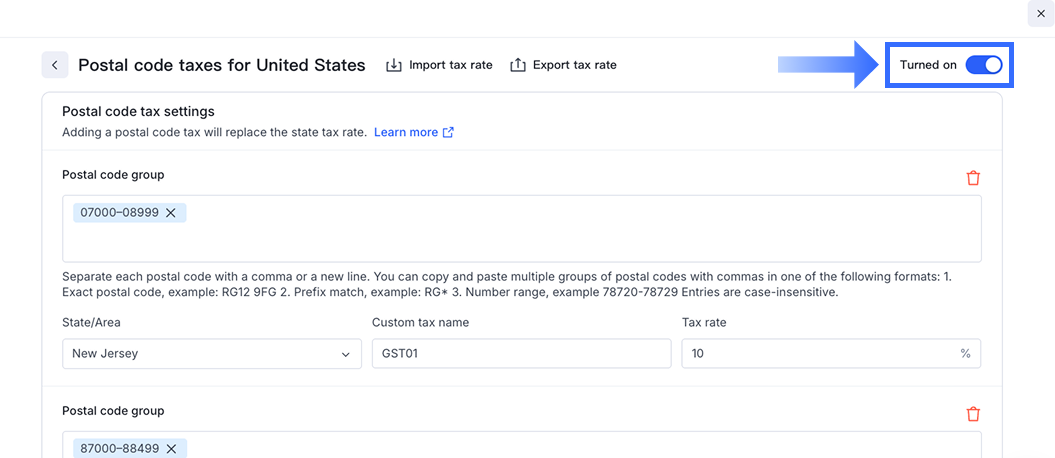Click the Custom tax name field GST01
Screen dimensions: 1055x458
coord(520,353)
